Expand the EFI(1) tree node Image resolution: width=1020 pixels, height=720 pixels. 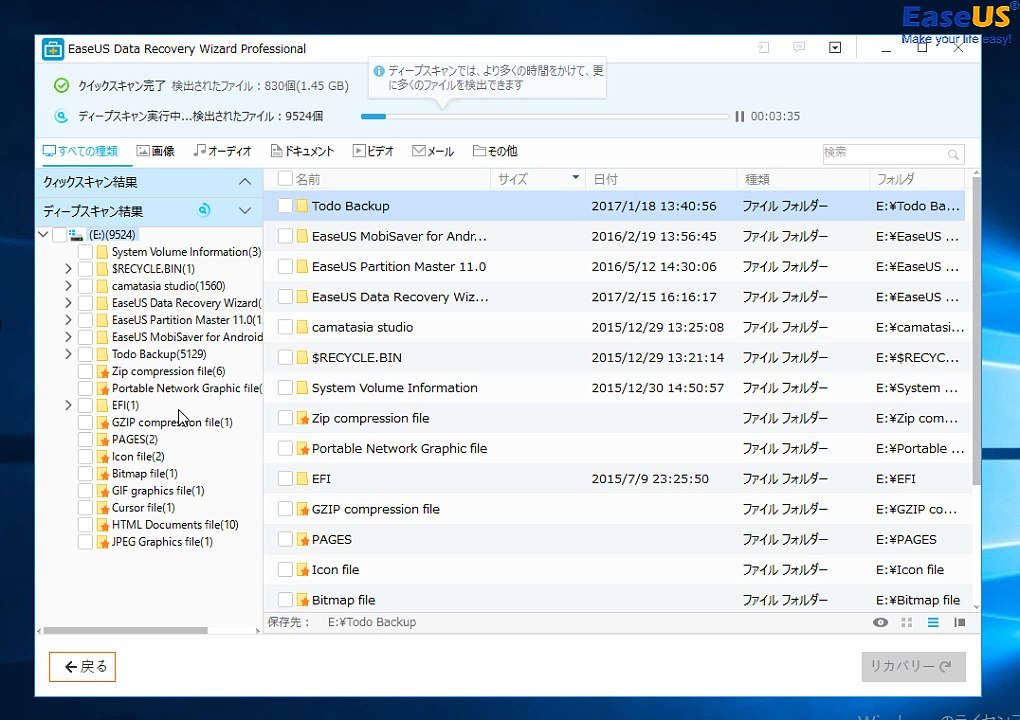click(x=68, y=405)
